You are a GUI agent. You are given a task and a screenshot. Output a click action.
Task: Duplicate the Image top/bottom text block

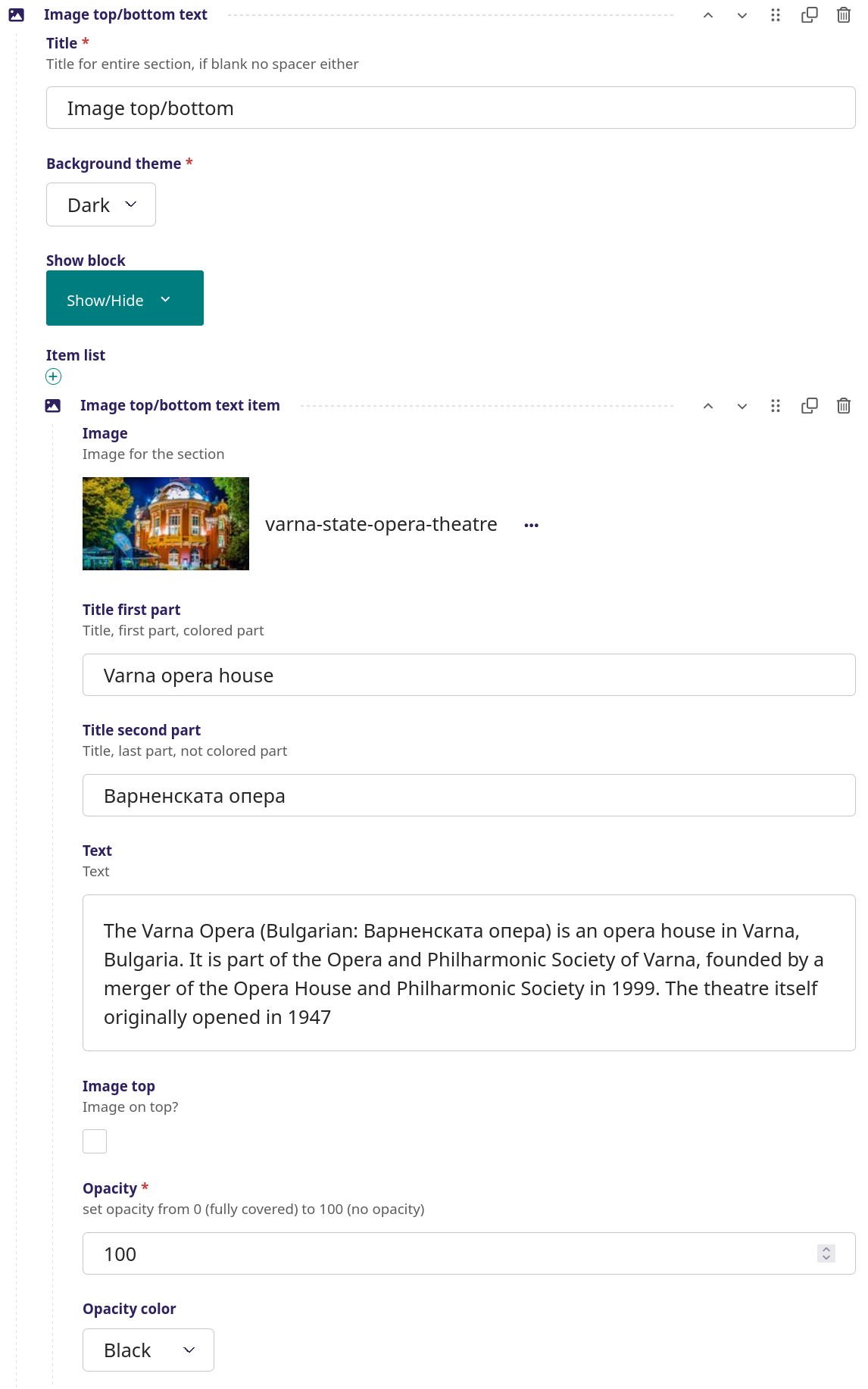809,15
